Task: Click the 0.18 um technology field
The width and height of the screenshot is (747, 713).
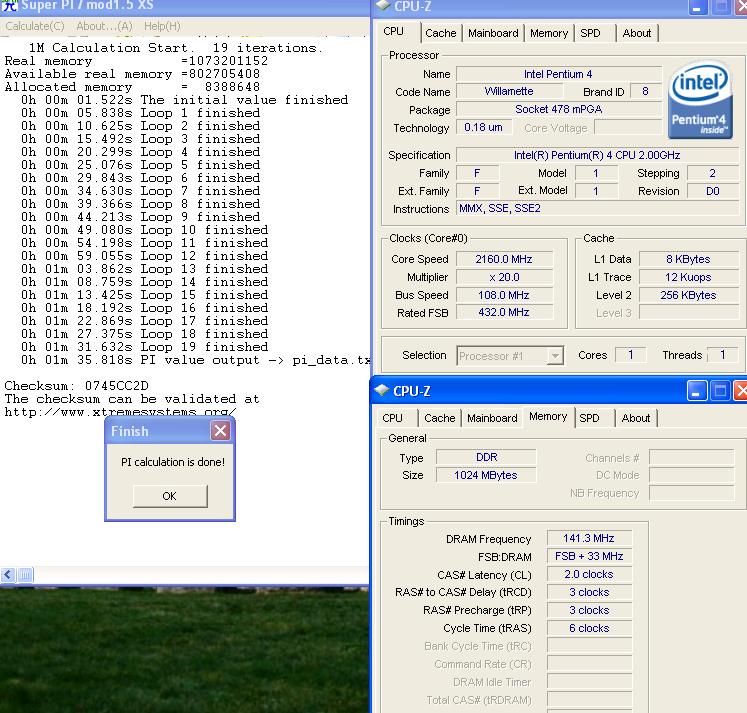Action: [x=484, y=127]
